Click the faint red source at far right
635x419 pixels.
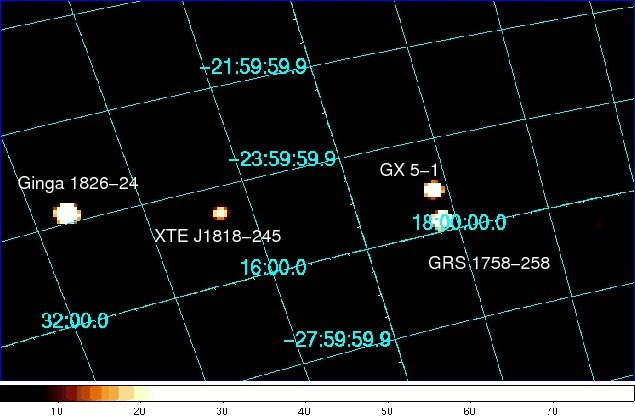point(598,226)
